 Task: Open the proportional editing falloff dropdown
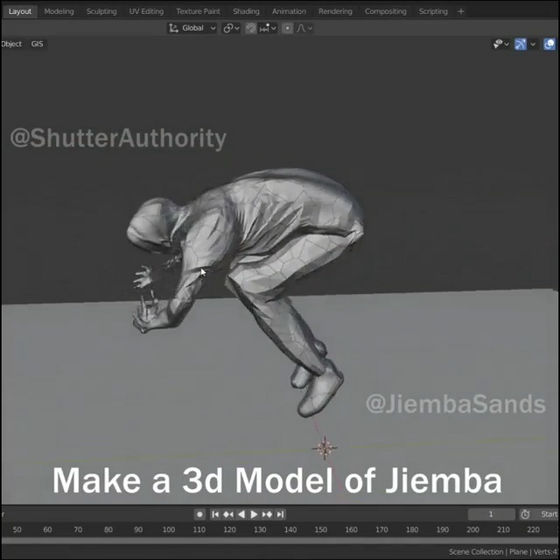(304, 28)
